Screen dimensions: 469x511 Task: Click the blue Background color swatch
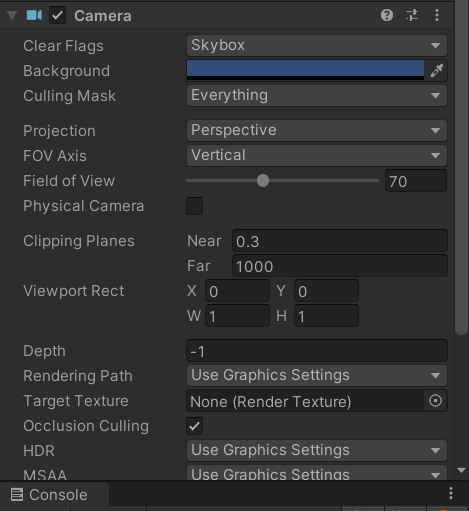[x=305, y=70]
